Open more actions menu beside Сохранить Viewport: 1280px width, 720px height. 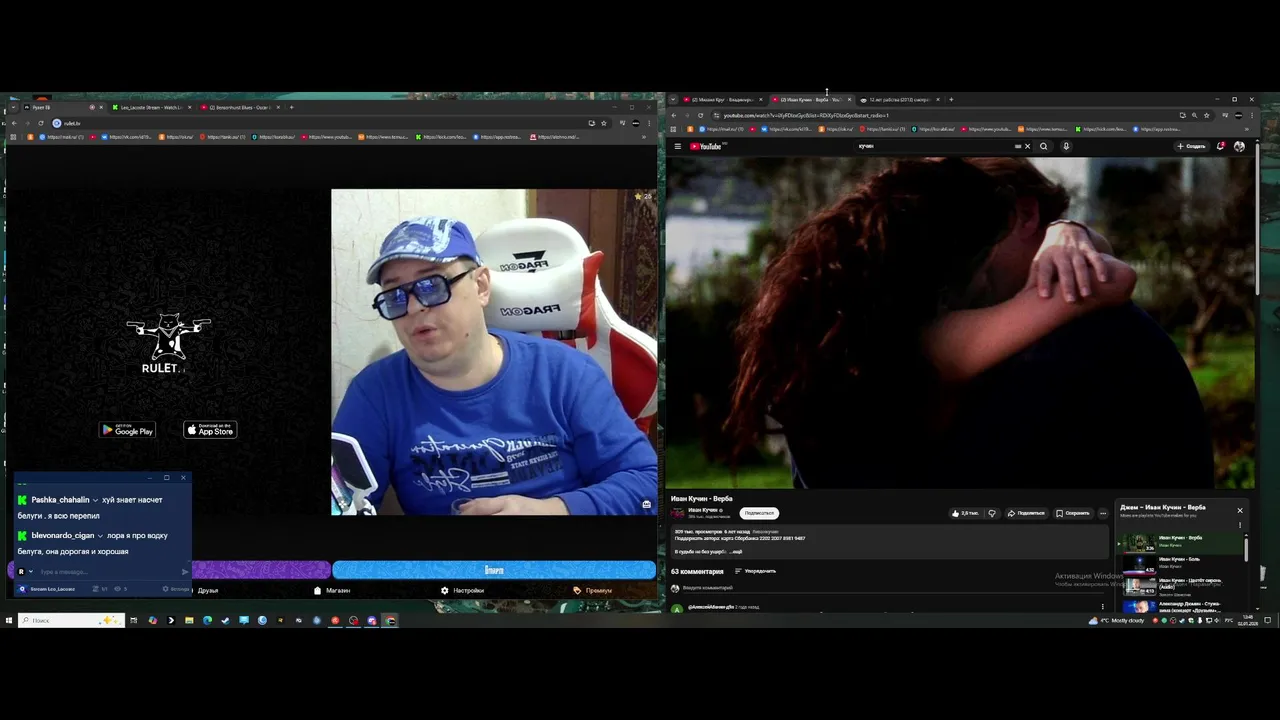click(x=1103, y=513)
